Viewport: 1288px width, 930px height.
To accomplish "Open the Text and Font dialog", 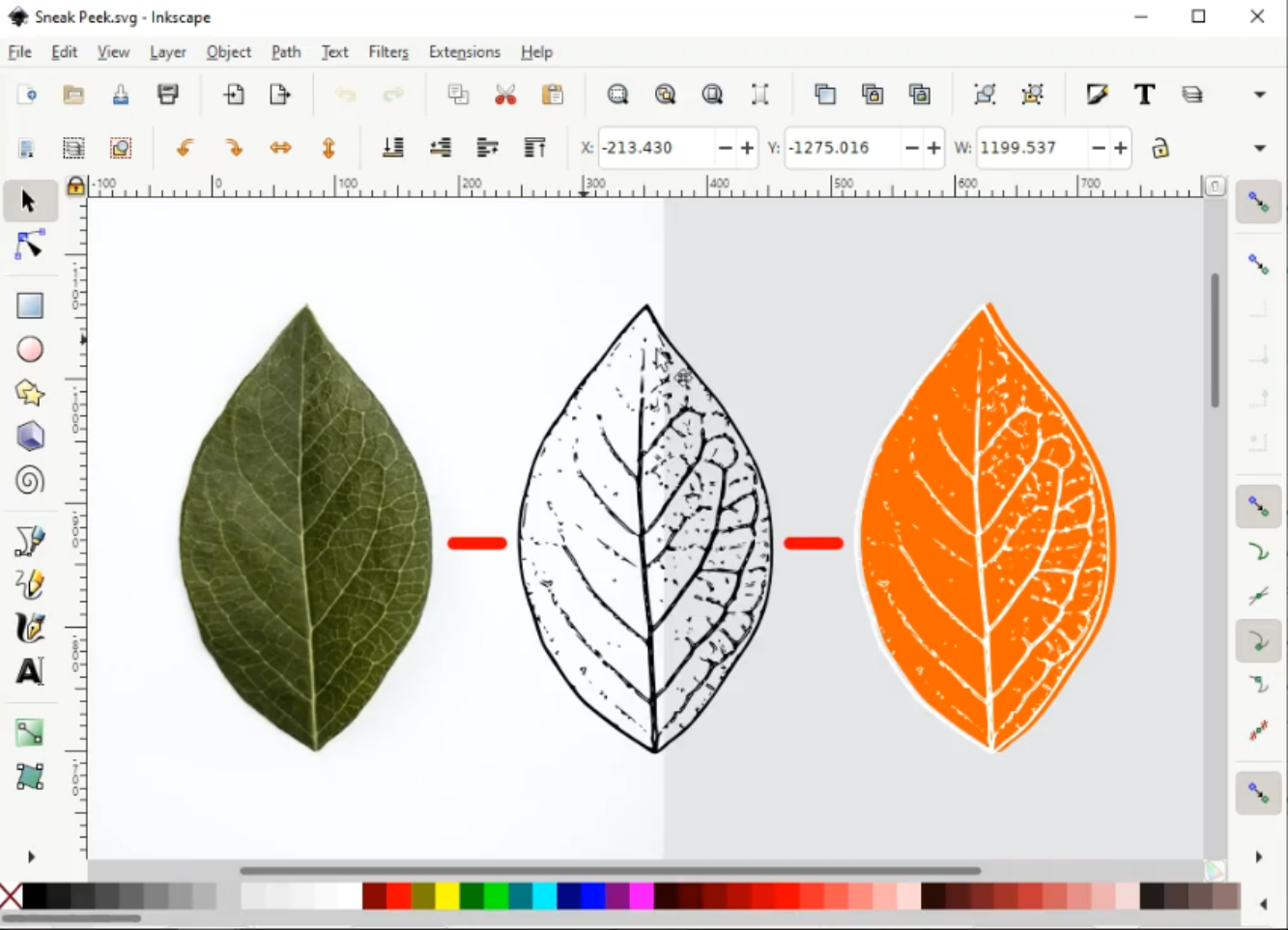I will tap(1145, 95).
